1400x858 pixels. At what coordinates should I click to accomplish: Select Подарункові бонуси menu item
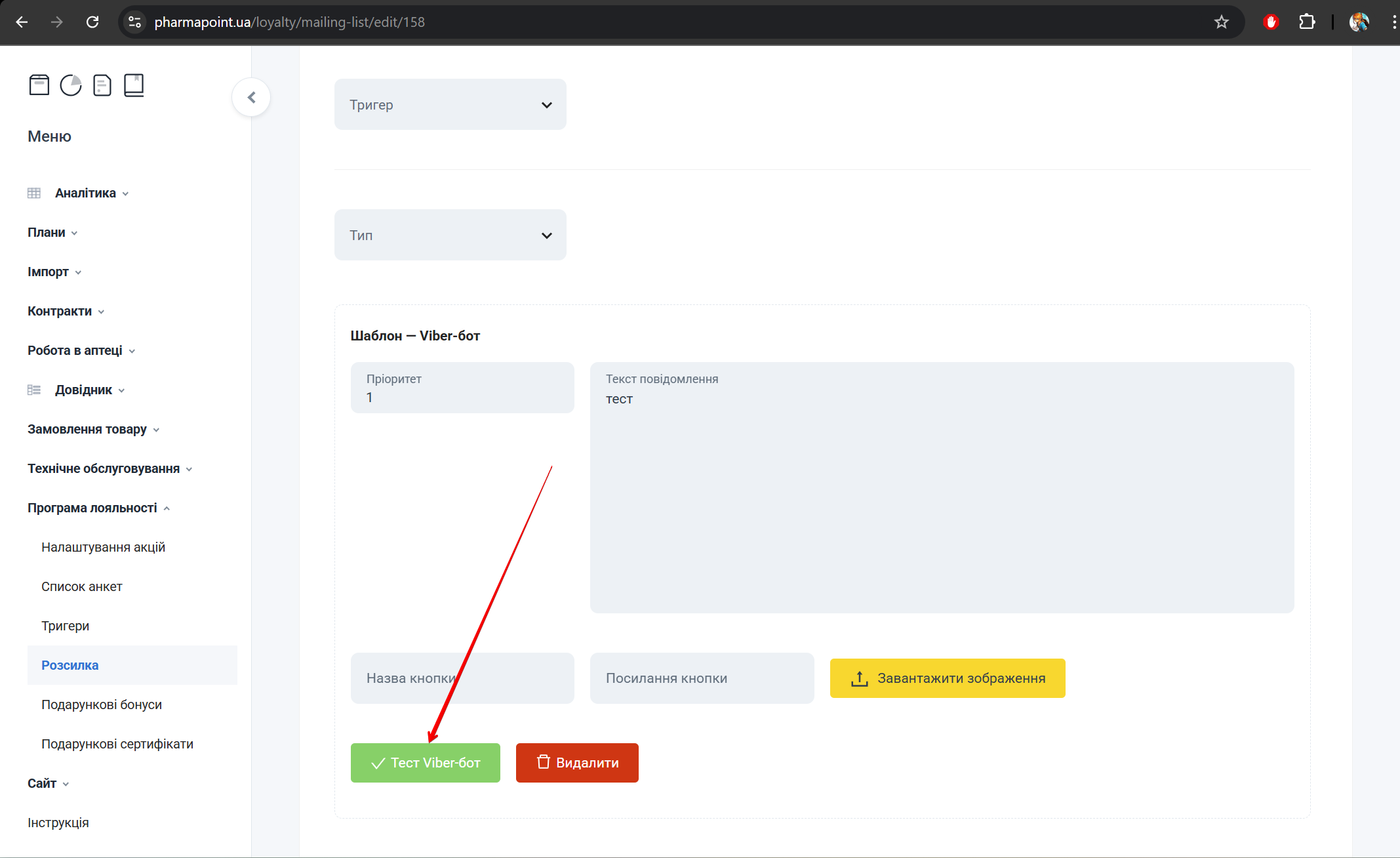(x=102, y=705)
